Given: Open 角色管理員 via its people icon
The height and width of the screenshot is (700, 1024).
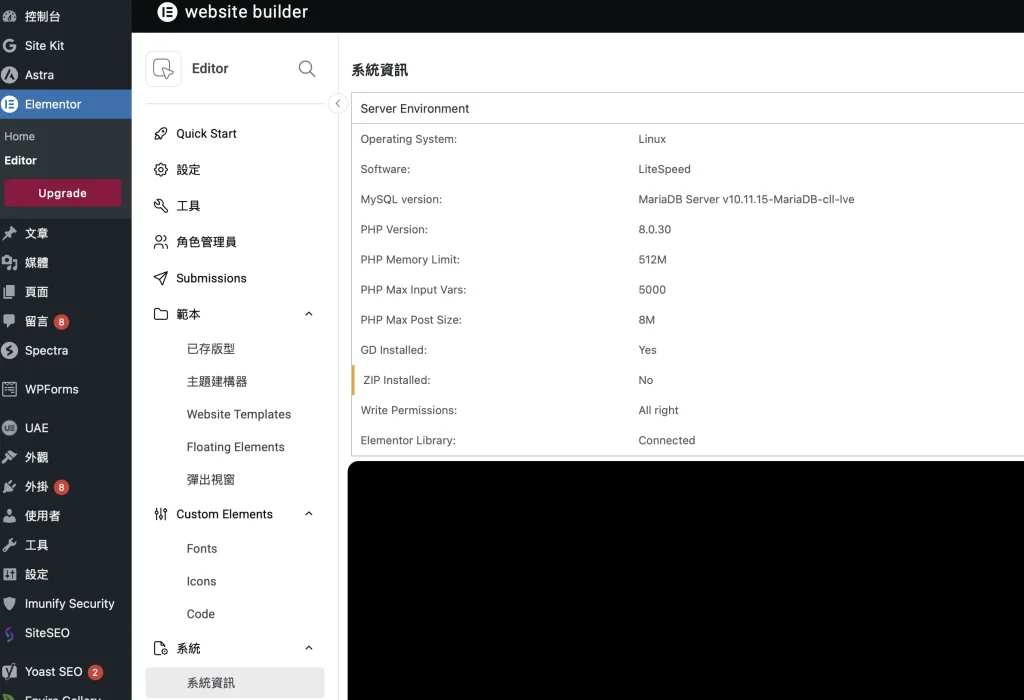Looking at the screenshot, I should (x=160, y=241).
